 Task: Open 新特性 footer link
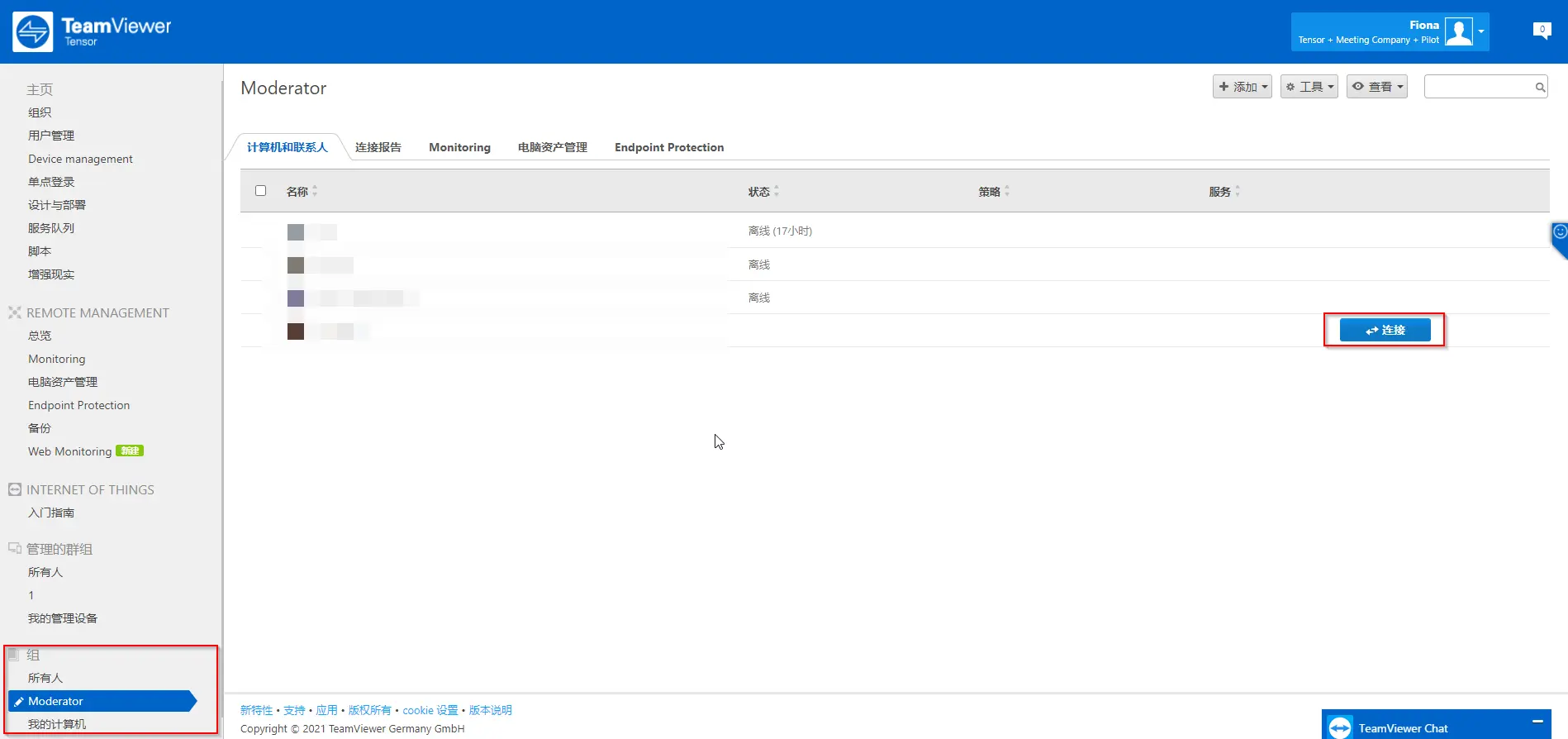pos(256,710)
